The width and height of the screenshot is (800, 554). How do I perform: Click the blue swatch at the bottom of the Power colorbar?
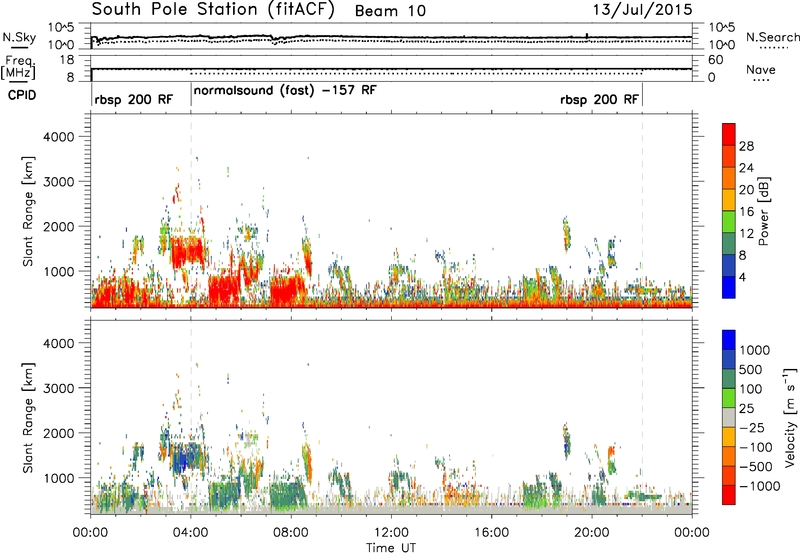tap(729, 287)
